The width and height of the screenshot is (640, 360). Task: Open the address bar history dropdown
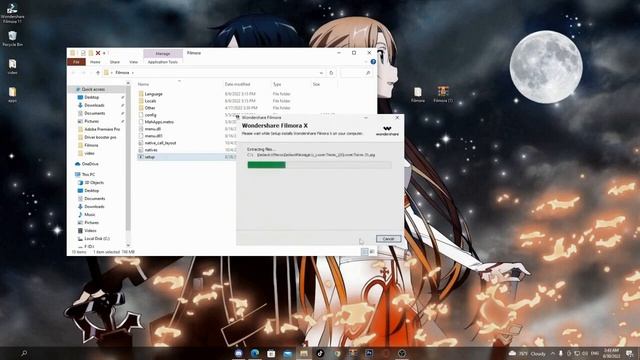(x=321, y=73)
